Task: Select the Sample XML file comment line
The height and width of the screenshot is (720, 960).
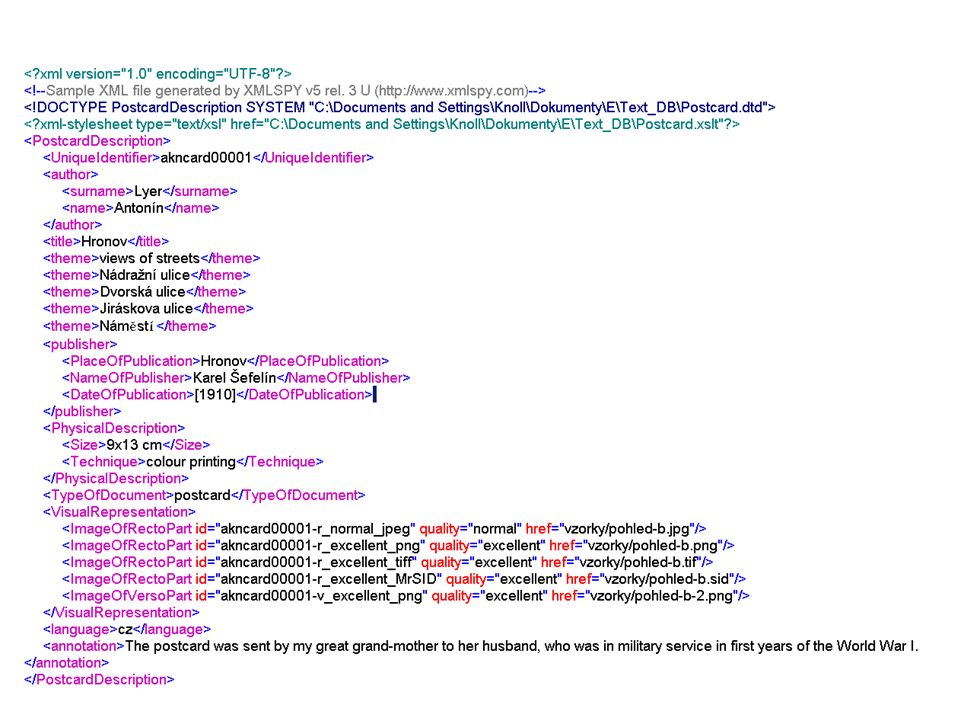Action: coord(285,91)
